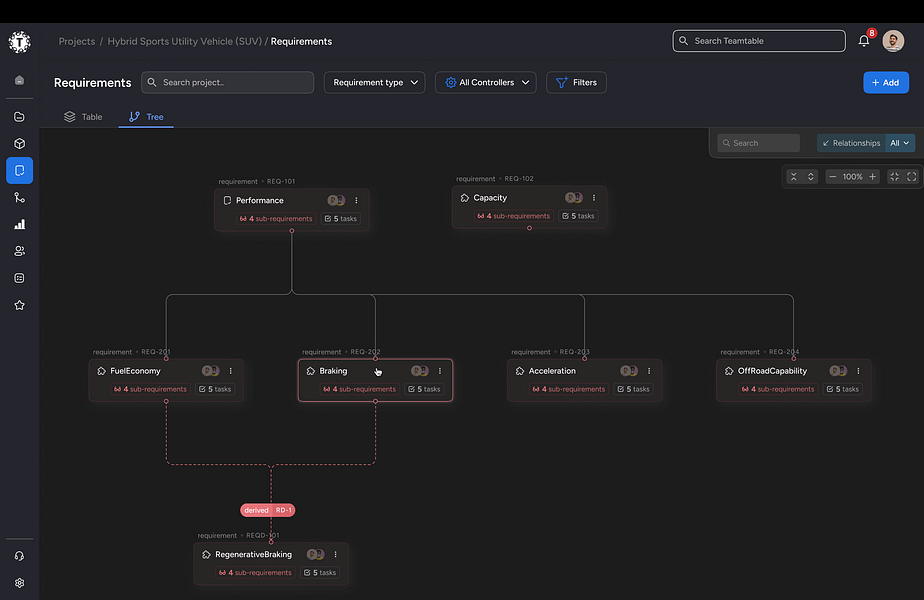Open the Requirement type dropdown
924x600 pixels.
[374, 82]
